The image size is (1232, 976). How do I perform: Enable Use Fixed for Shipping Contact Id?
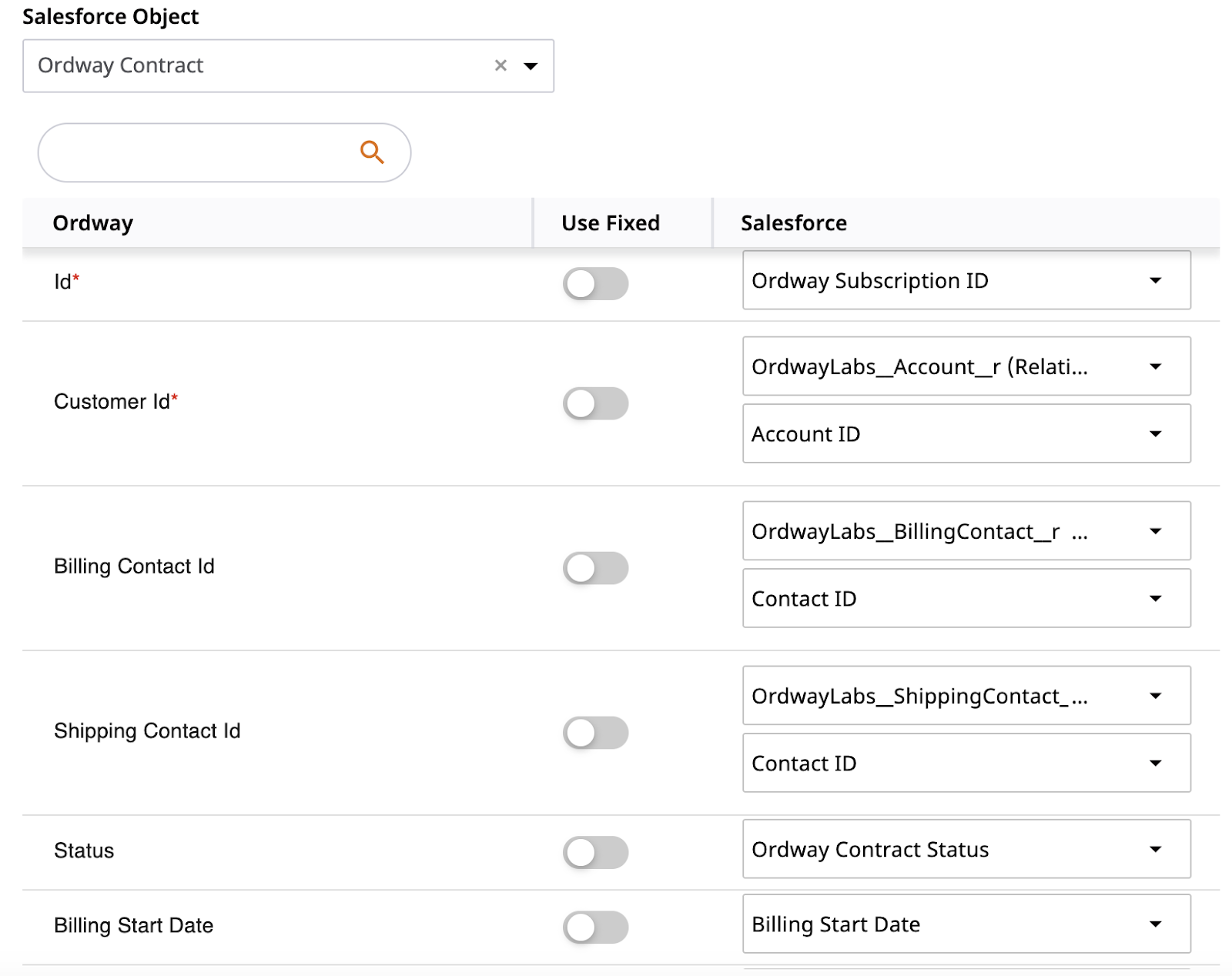595,733
